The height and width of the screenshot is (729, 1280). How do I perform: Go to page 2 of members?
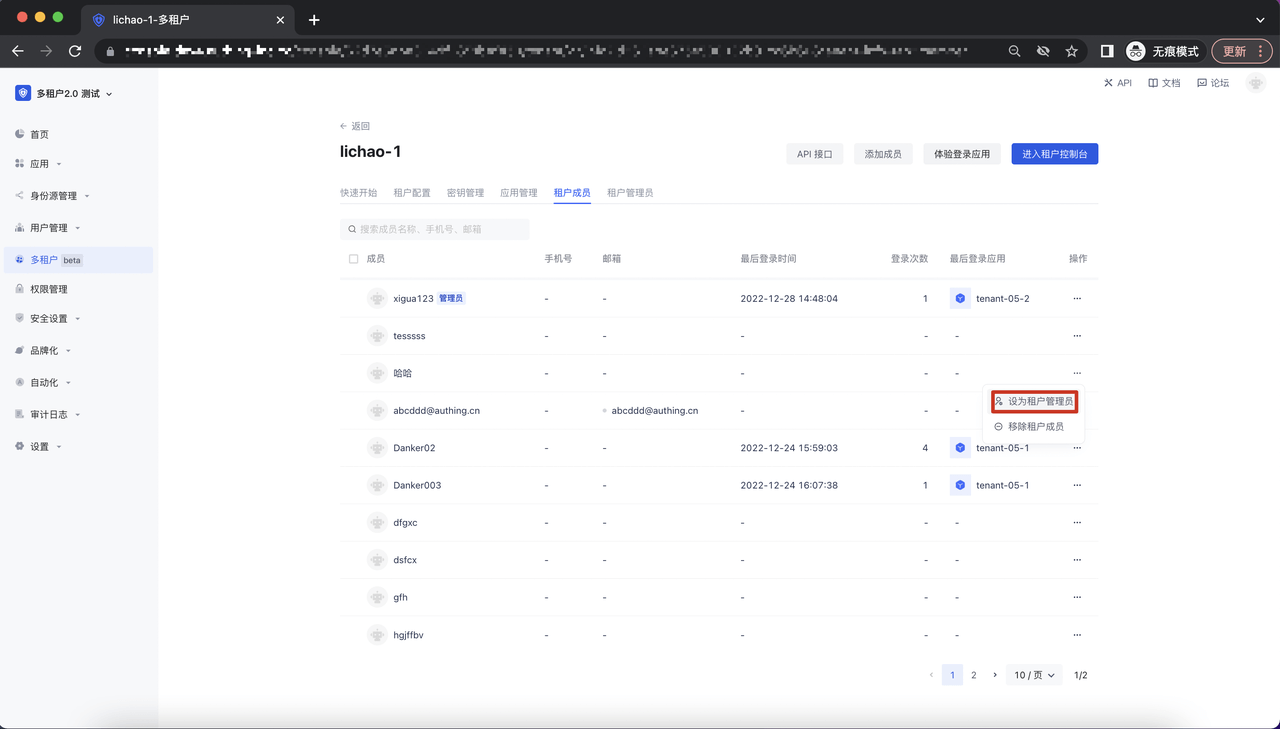tap(973, 675)
